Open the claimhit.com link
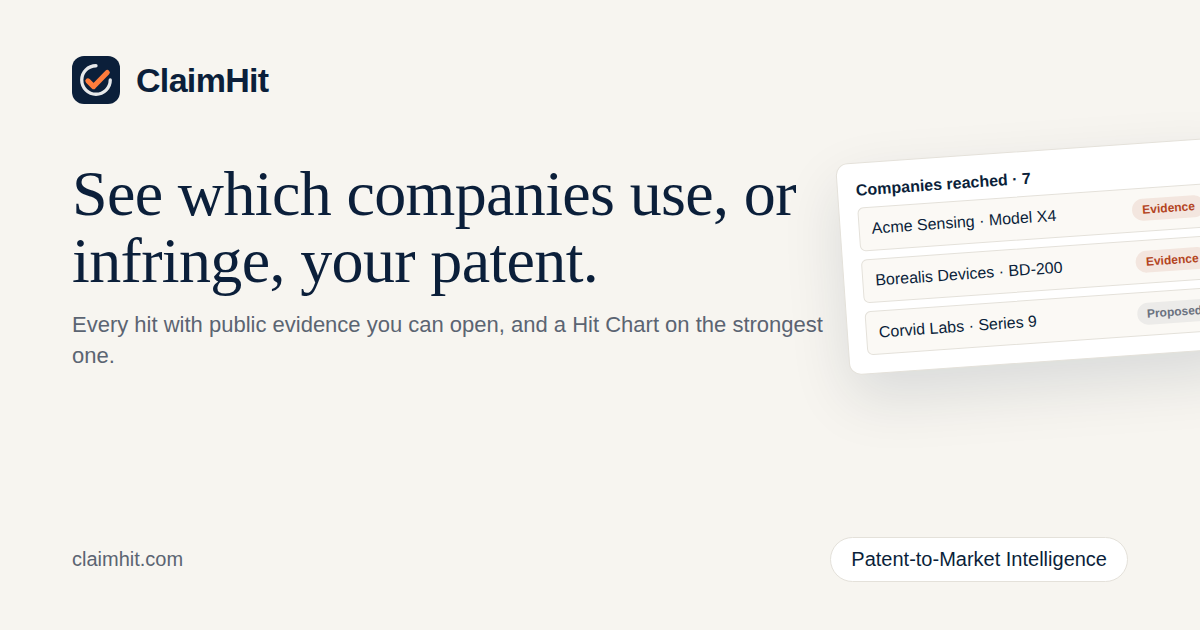Screen dimensions: 1200x630 click(x=127, y=559)
